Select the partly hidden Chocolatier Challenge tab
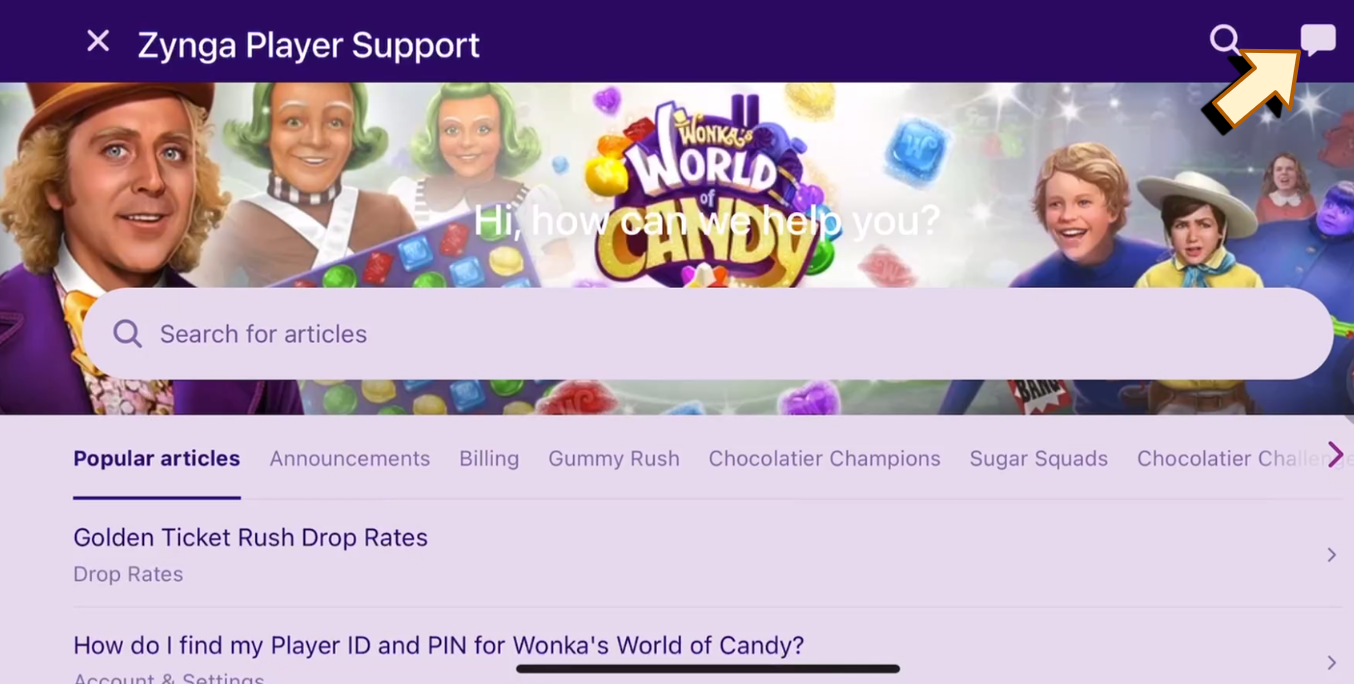1354x684 pixels. (x=1230, y=458)
